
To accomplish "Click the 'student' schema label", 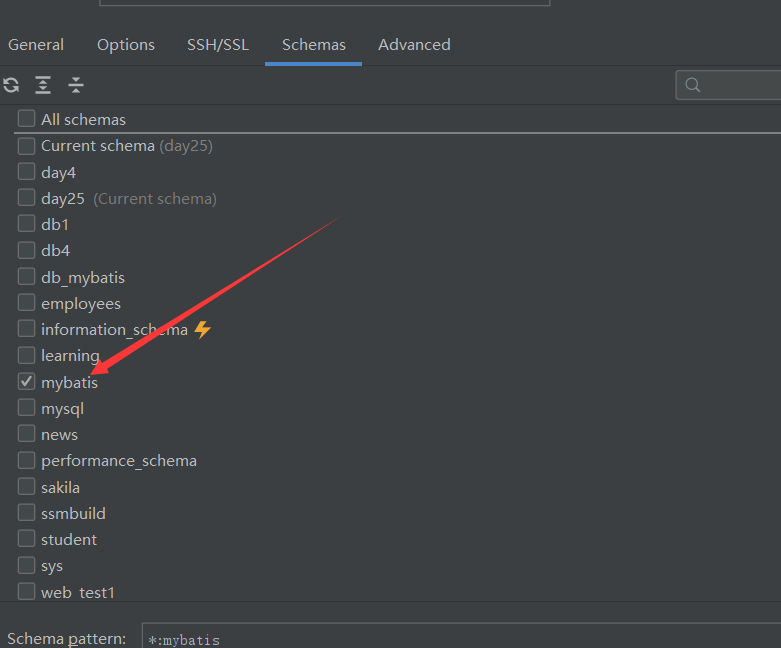I will coord(69,540).
